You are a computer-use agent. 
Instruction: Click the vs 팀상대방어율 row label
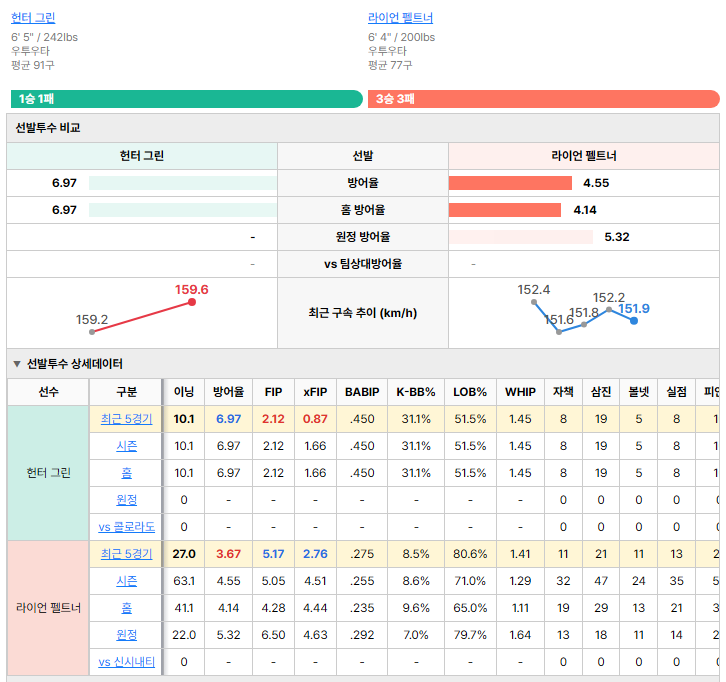pos(363,264)
